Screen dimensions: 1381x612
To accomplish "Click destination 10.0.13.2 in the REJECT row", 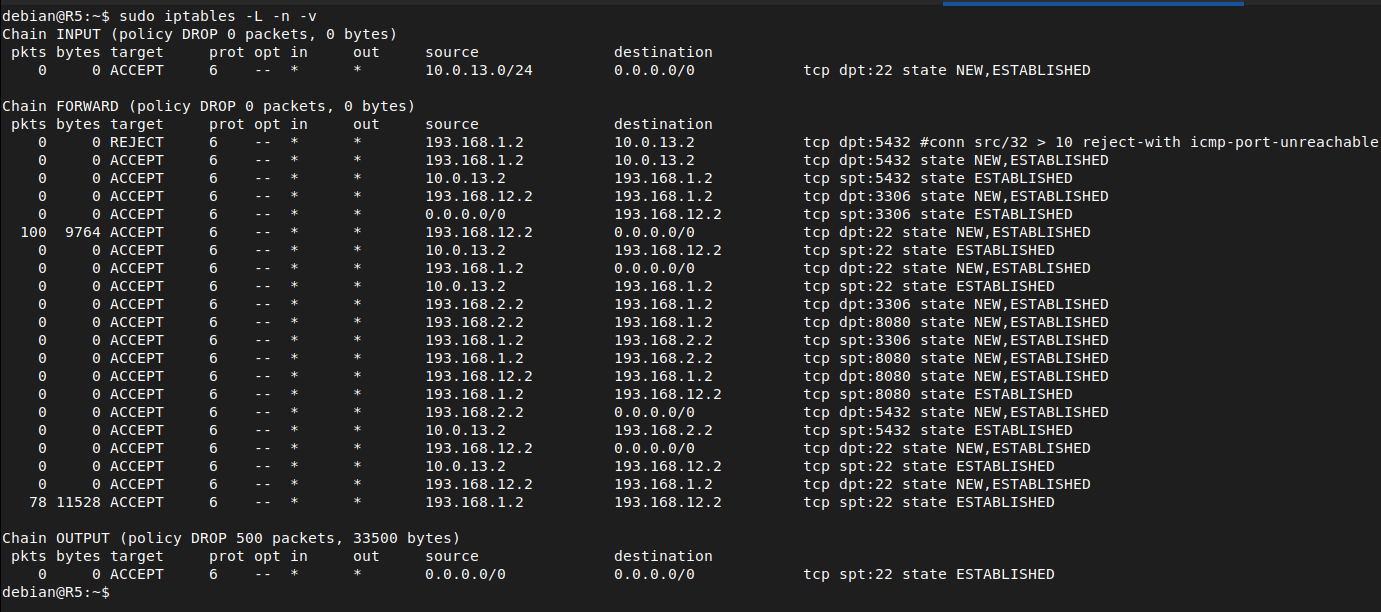I will point(654,142).
